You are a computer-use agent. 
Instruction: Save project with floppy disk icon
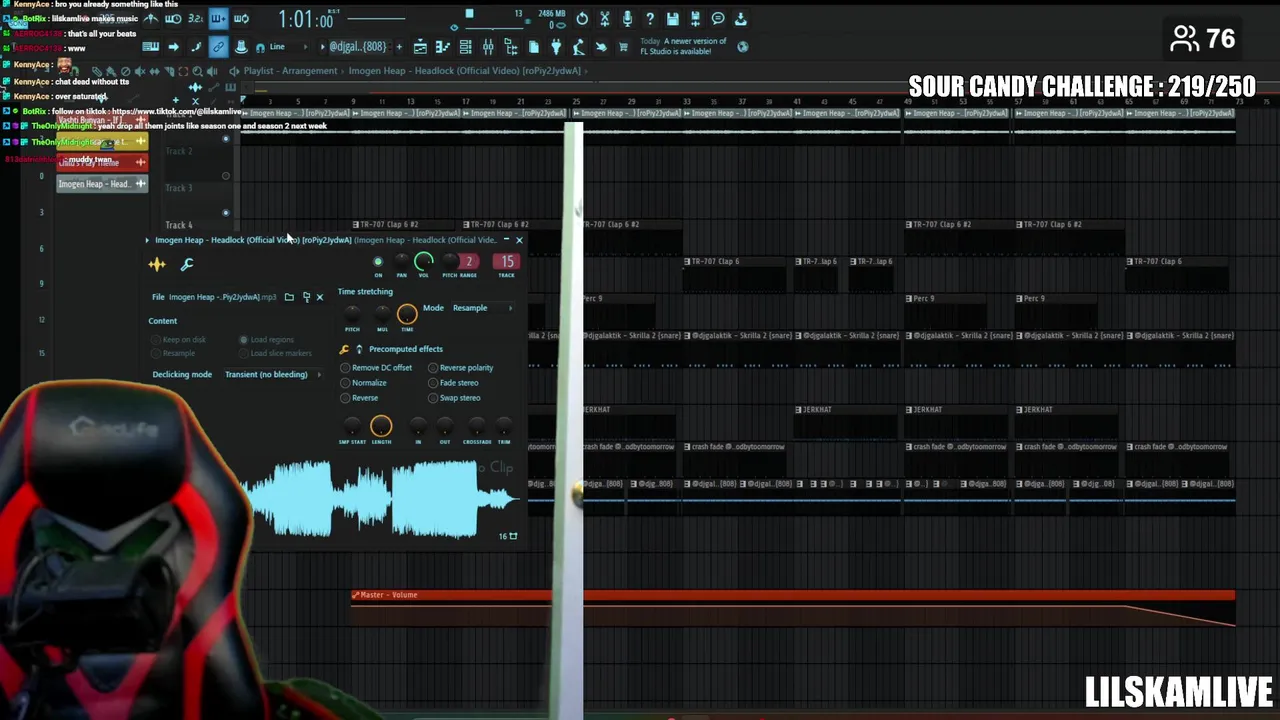(x=672, y=19)
